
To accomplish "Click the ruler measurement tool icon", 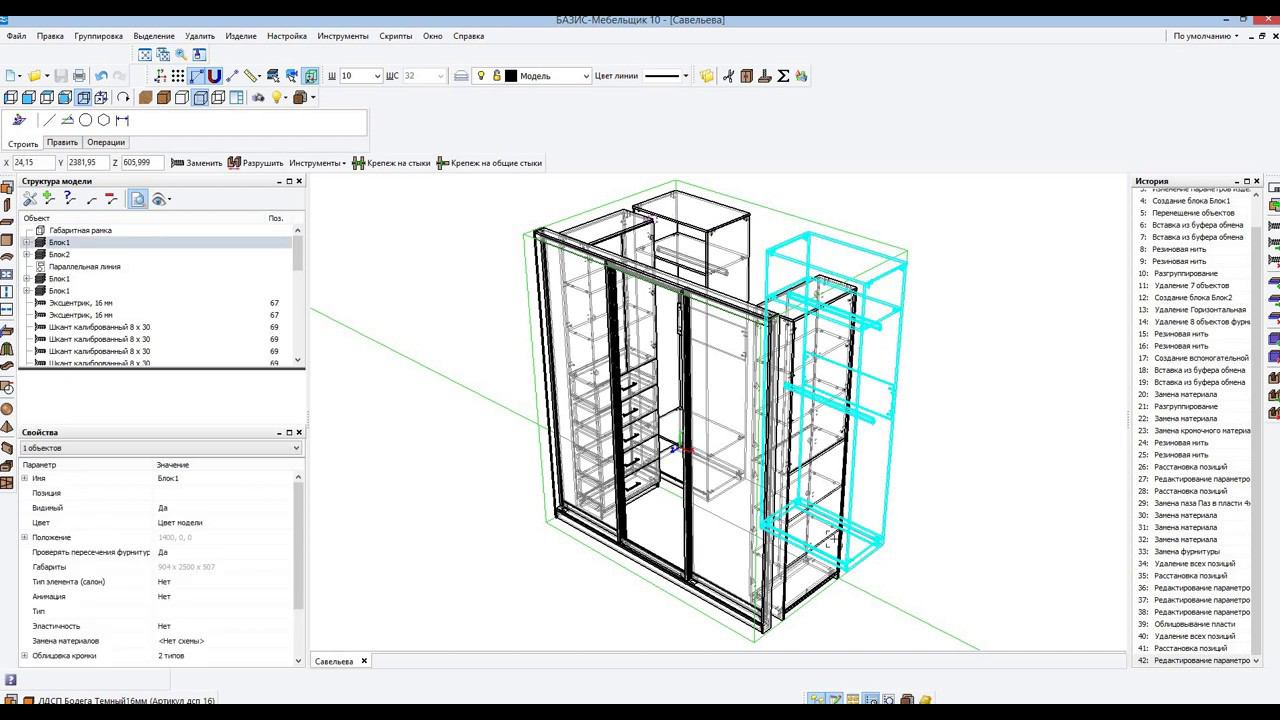I will coord(251,76).
